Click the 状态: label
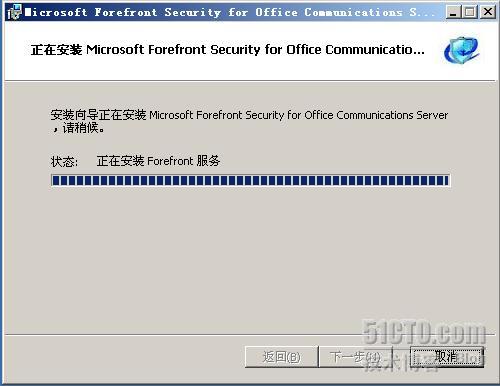The height and width of the screenshot is (386, 500). (x=64, y=162)
